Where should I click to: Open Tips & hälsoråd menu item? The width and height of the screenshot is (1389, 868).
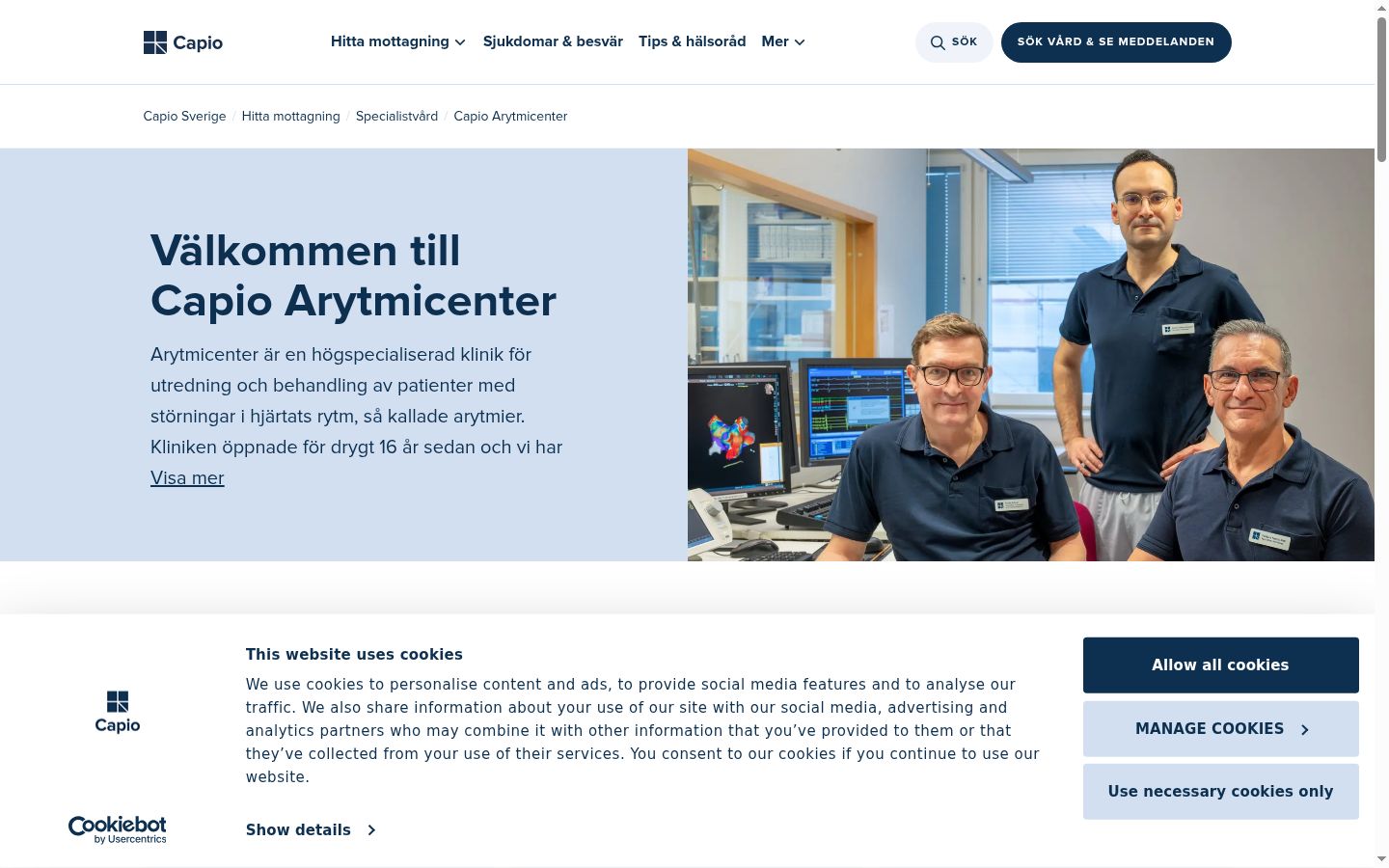[693, 41]
